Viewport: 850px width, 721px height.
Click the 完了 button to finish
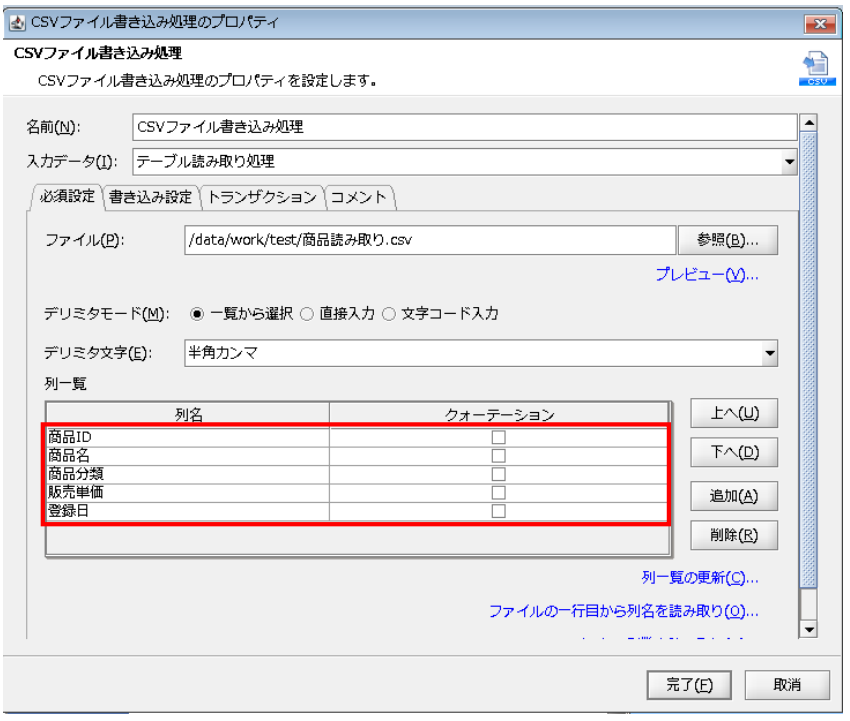[688, 685]
